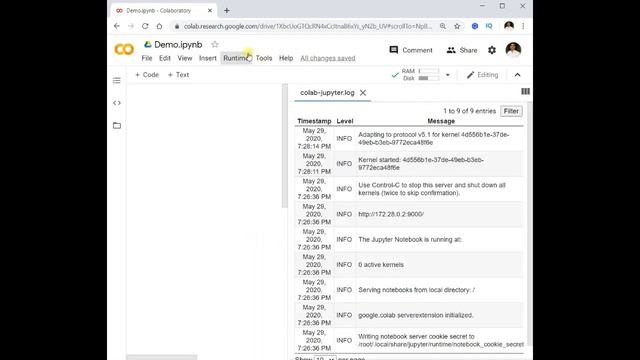640x360 pixels.
Task: Click the browser address bar URL
Action: coord(307,26)
